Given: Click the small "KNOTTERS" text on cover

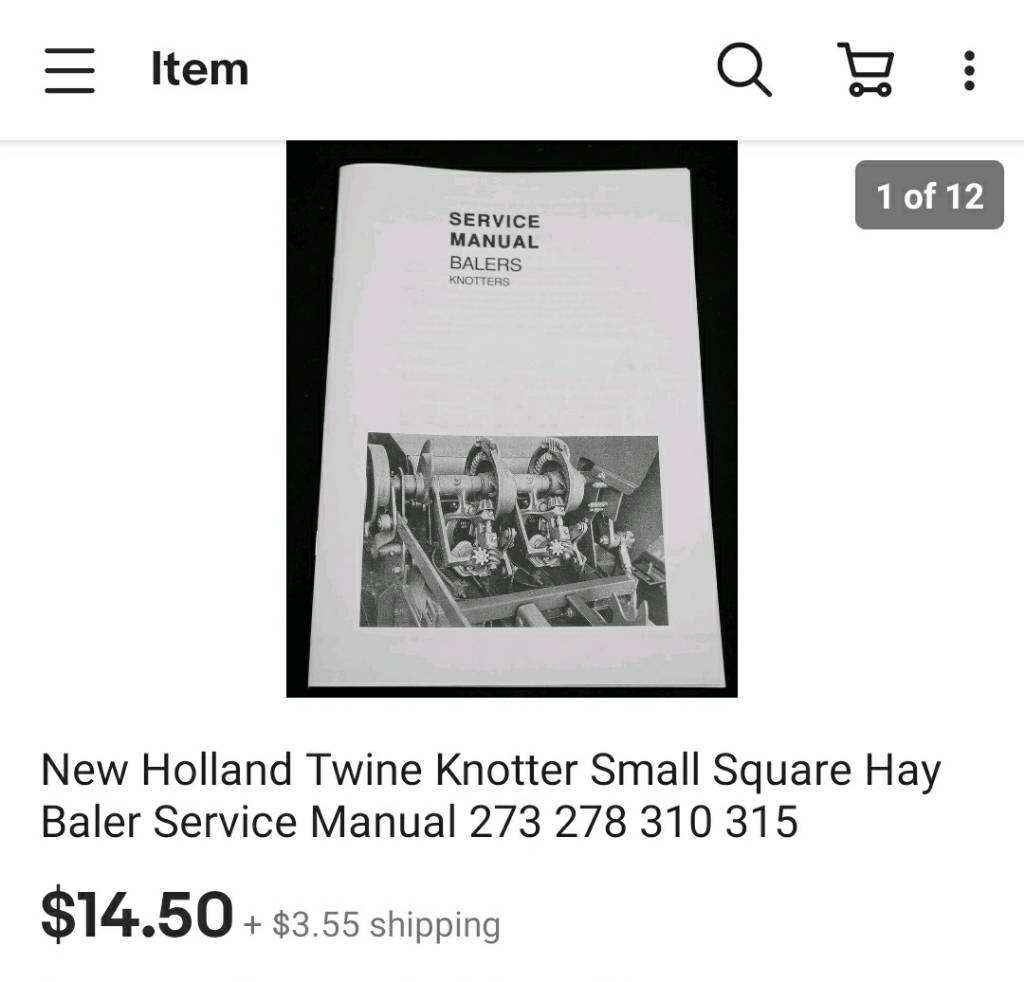Looking at the screenshot, I should (x=479, y=281).
